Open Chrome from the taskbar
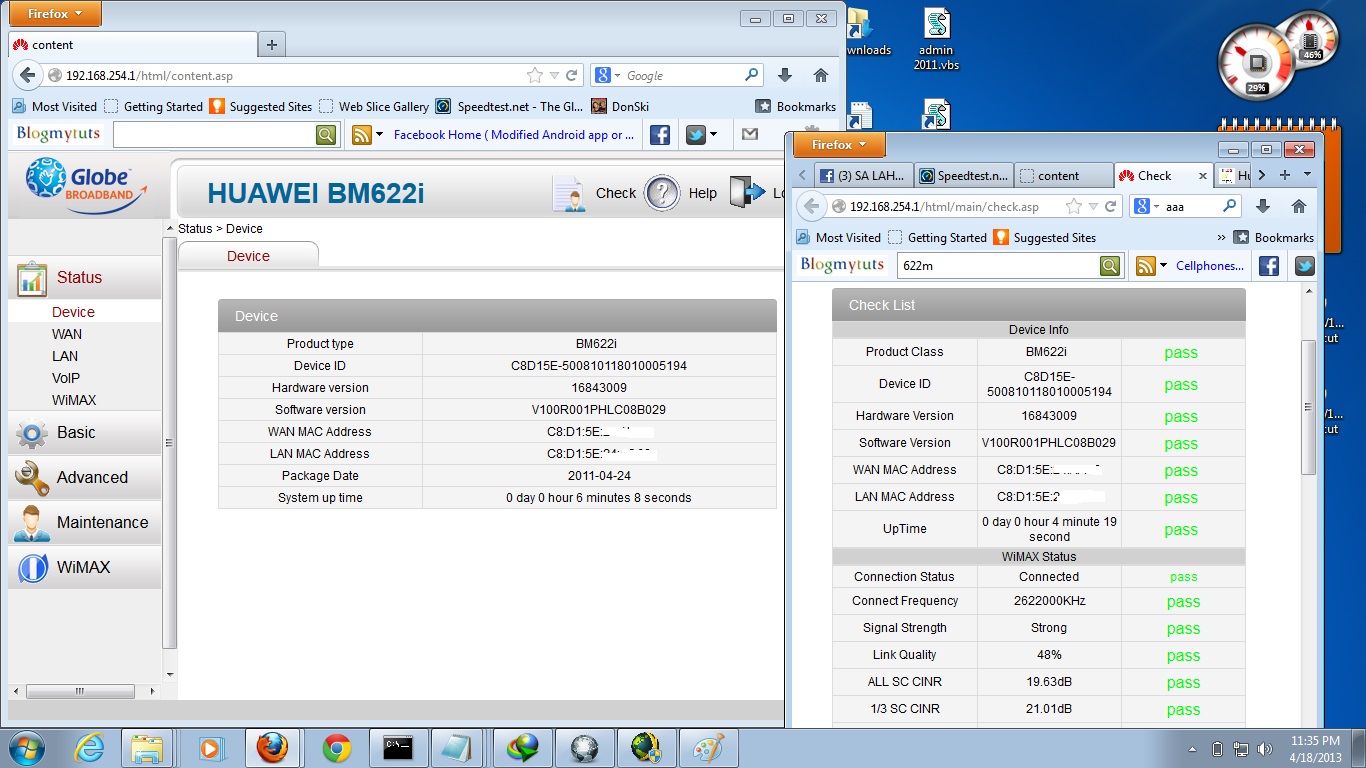This screenshot has width=1366, height=768. tap(337, 747)
